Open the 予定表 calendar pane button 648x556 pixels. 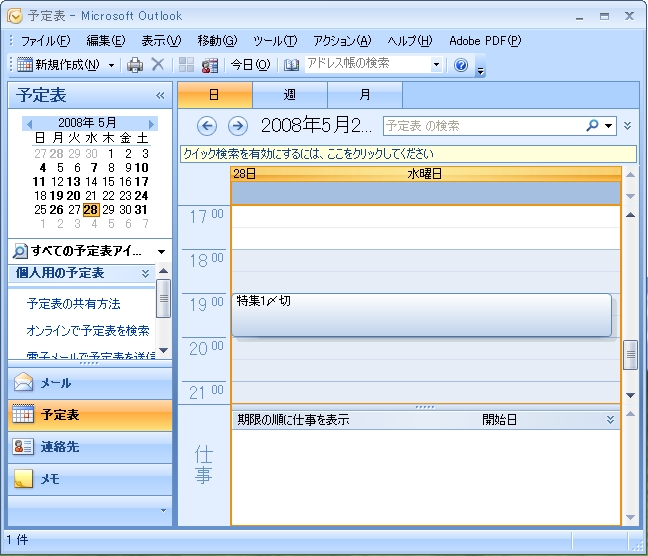pos(90,415)
